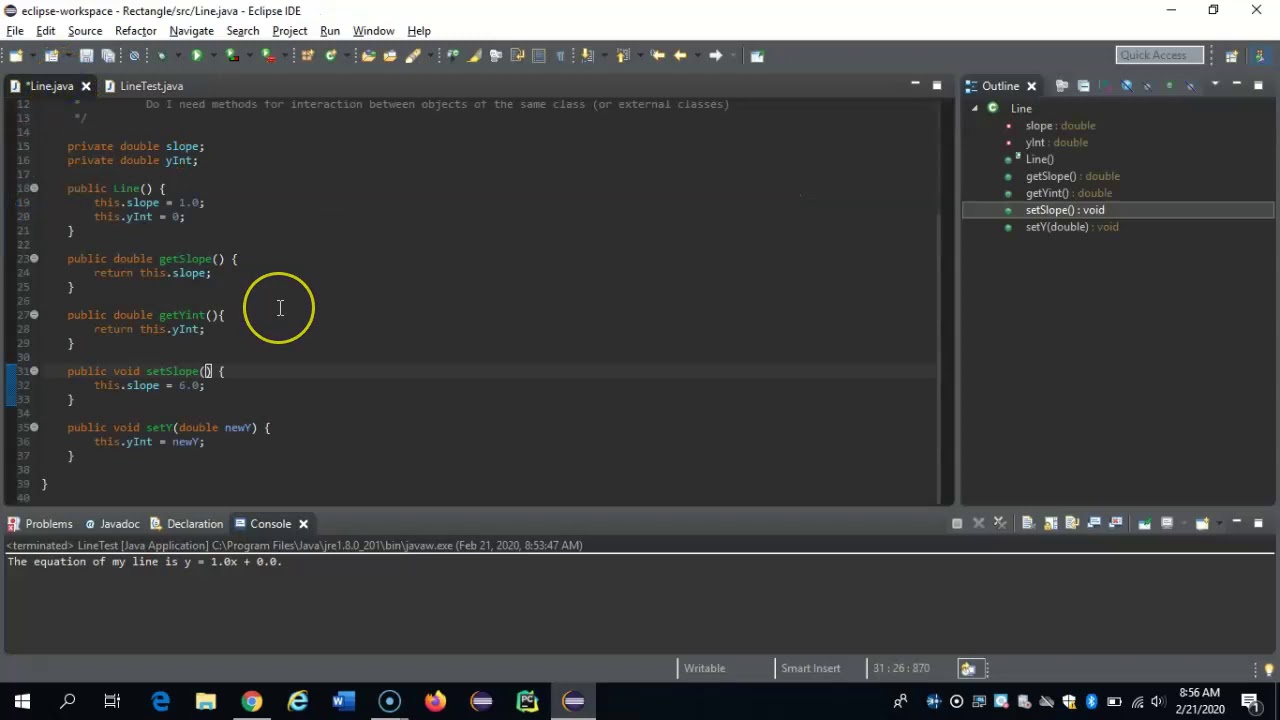The image size is (1280, 720).
Task: Click the Open Perspective icon
Action: (1231, 55)
